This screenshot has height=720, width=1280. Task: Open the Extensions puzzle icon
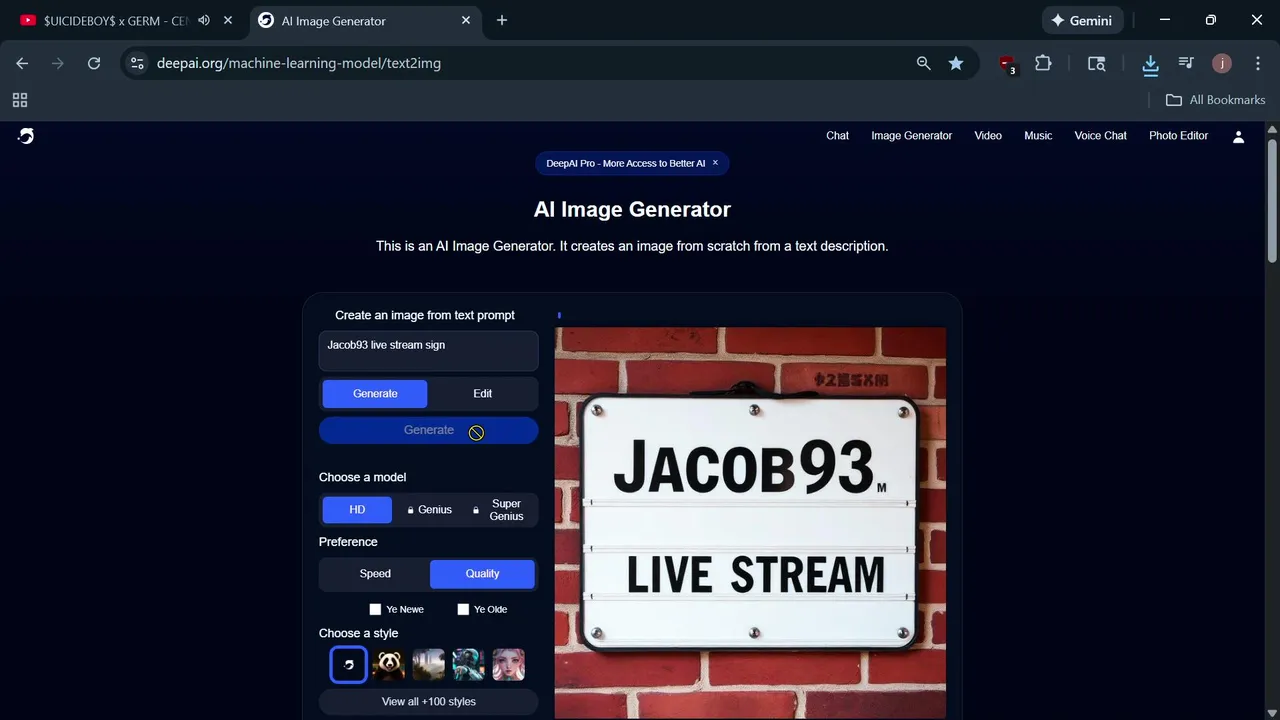pos(1043,63)
